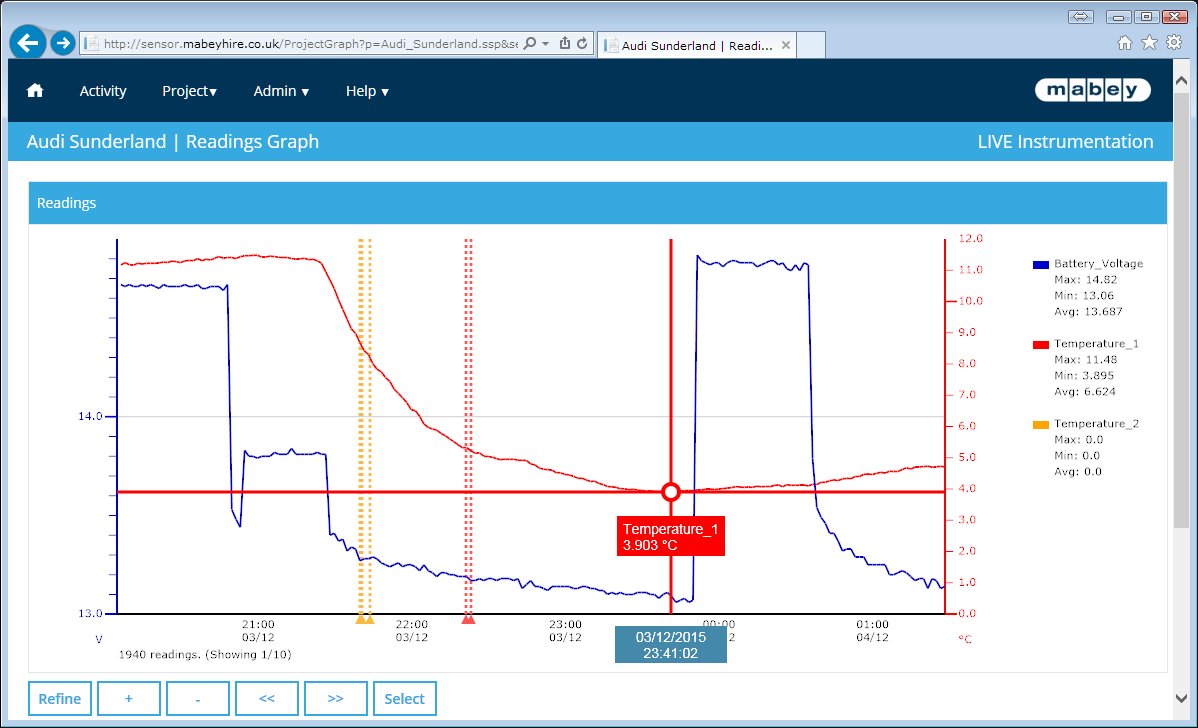Click the page scrollbar down arrow

tap(1181, 698)
